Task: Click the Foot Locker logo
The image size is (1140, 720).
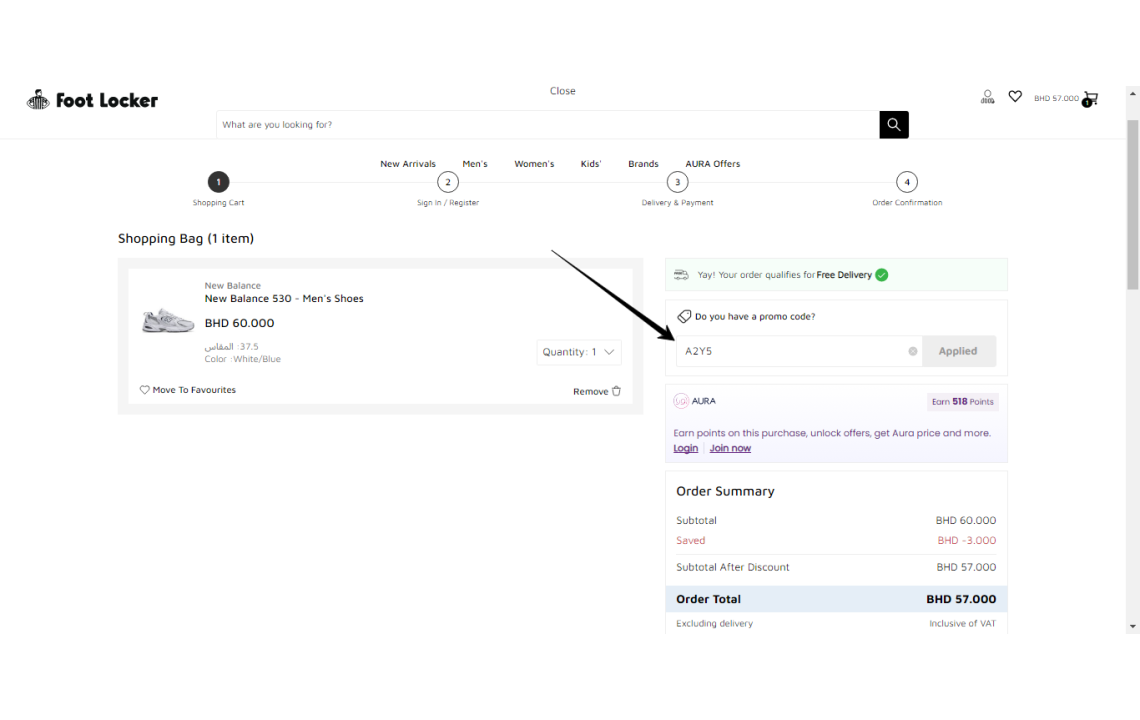Action: (x=92, y=100)
